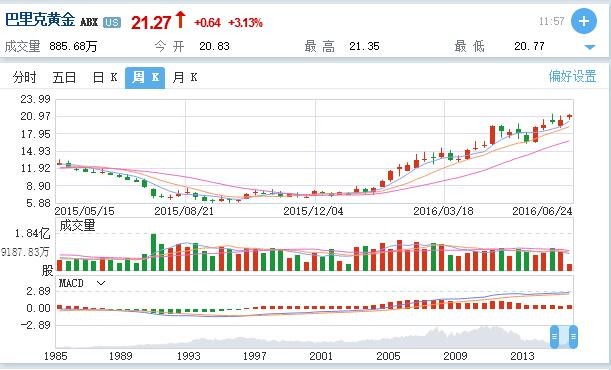Click the blue plus add-to-watchlist button

tap(583, 21)
